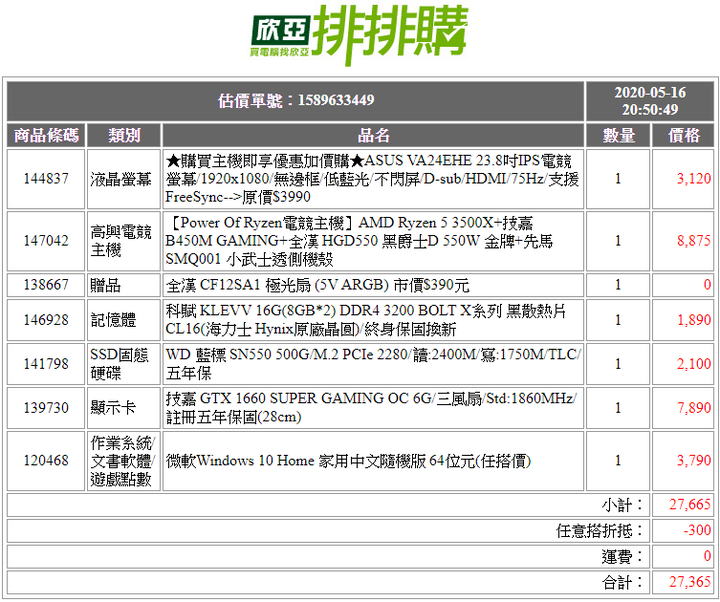Click the GTX 1660 SUPER GAMING description
The height and width of the screenshot is (602, 720).
pos(373,408)
